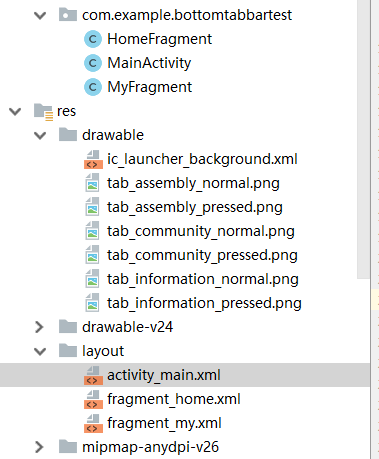Viewport: 379px width, 459px height.
Task: Collapse the drawable folder
Action: (40, 135)
